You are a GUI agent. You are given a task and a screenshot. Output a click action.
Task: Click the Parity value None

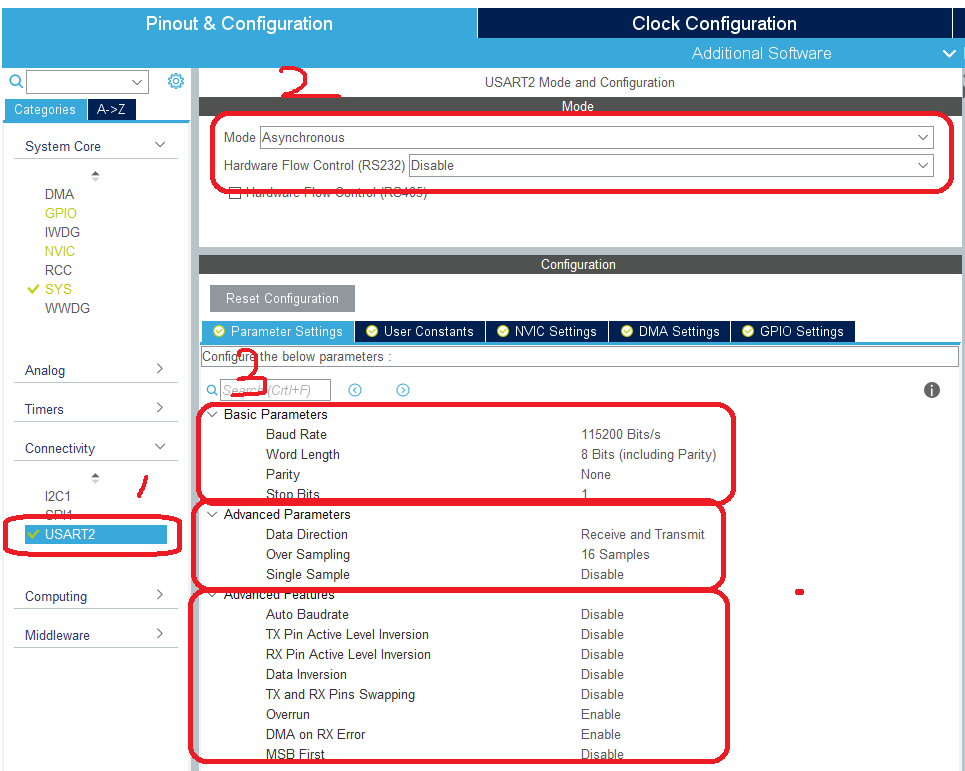(596, 474)
